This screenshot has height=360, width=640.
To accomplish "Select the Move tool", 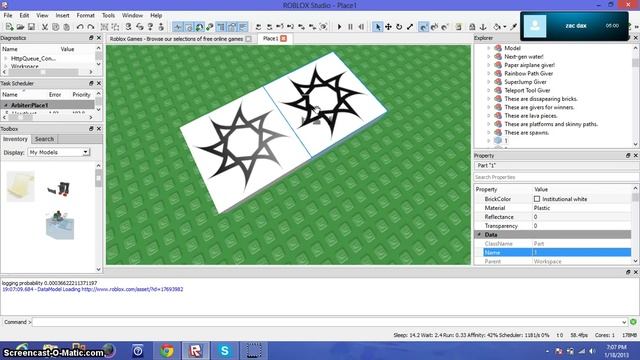I will click(x=388, y=27).
